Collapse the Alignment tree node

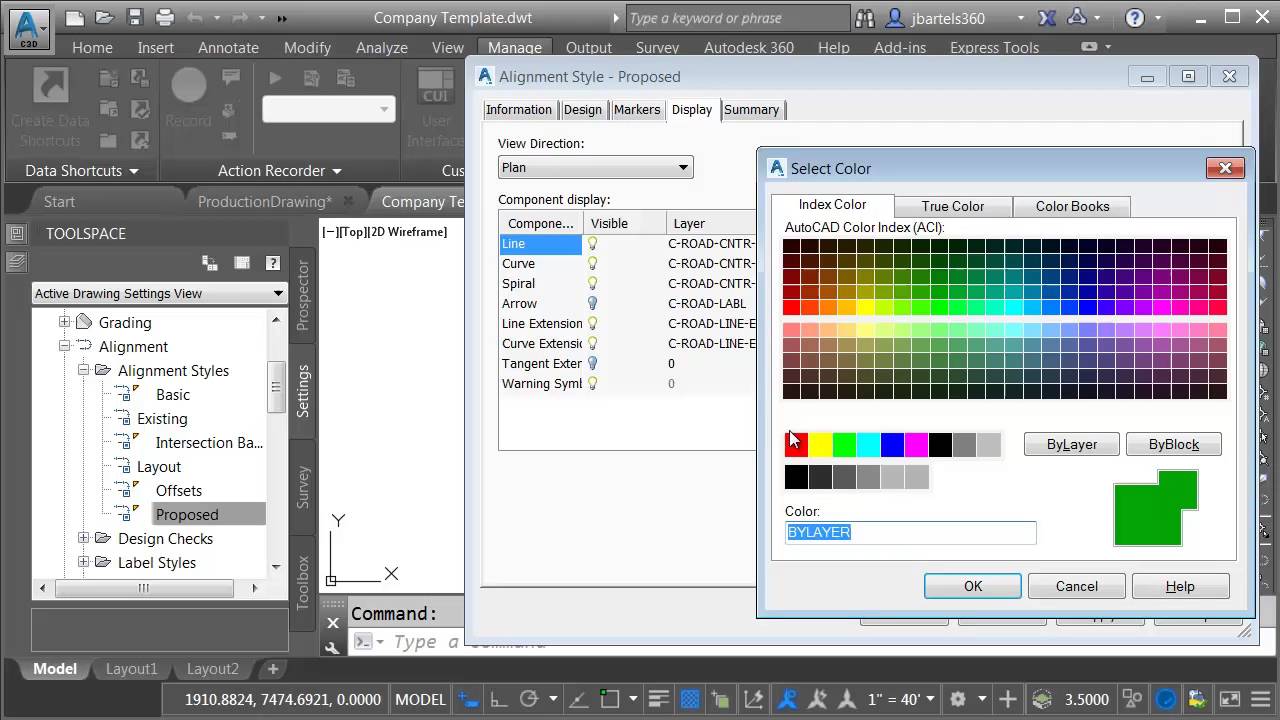64,346
